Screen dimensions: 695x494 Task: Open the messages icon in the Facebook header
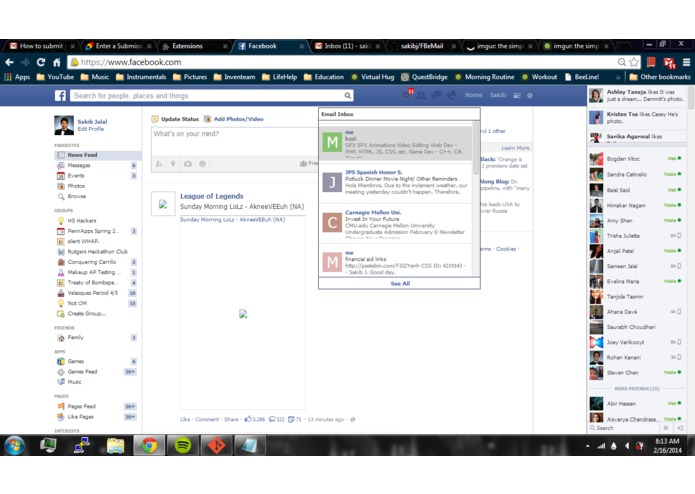(x=436, y=95)
